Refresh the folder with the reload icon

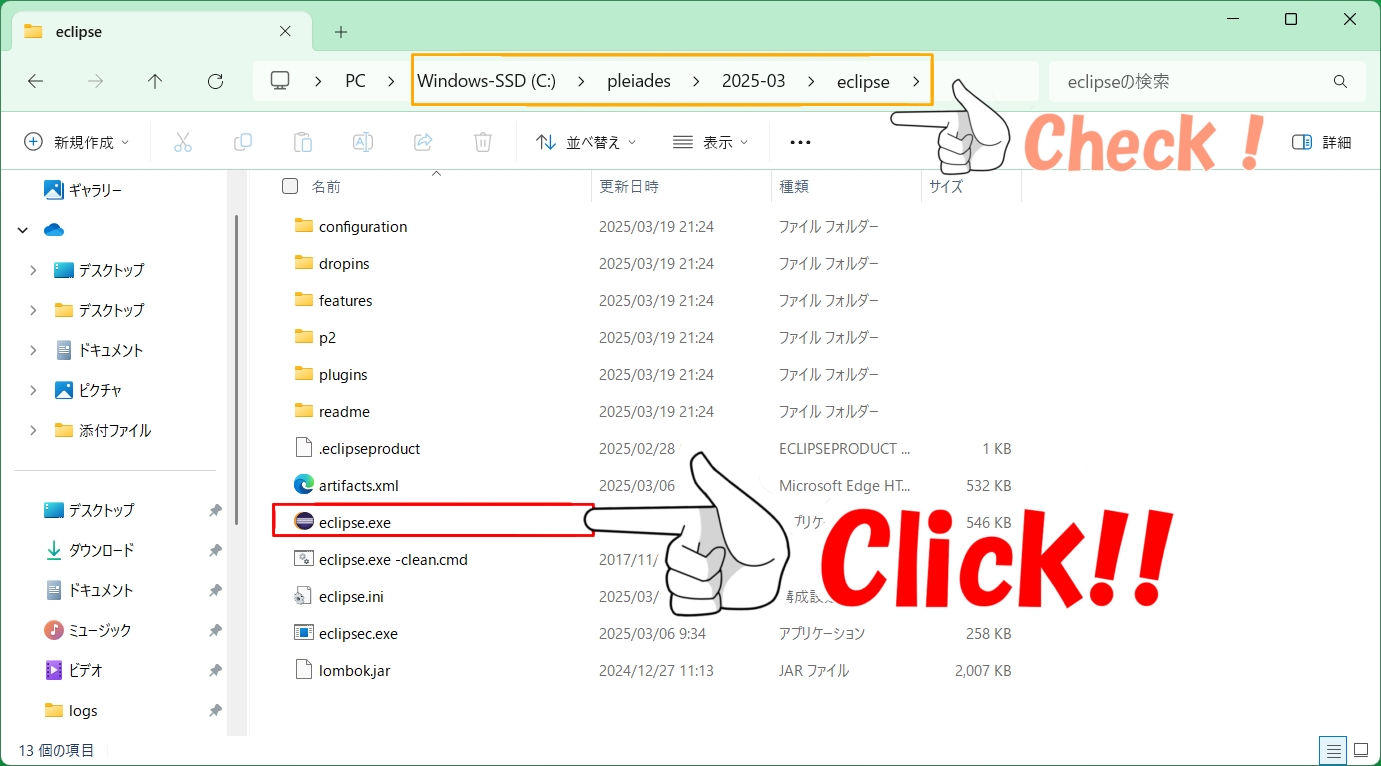pyautogui.click(x=215, y=81)
